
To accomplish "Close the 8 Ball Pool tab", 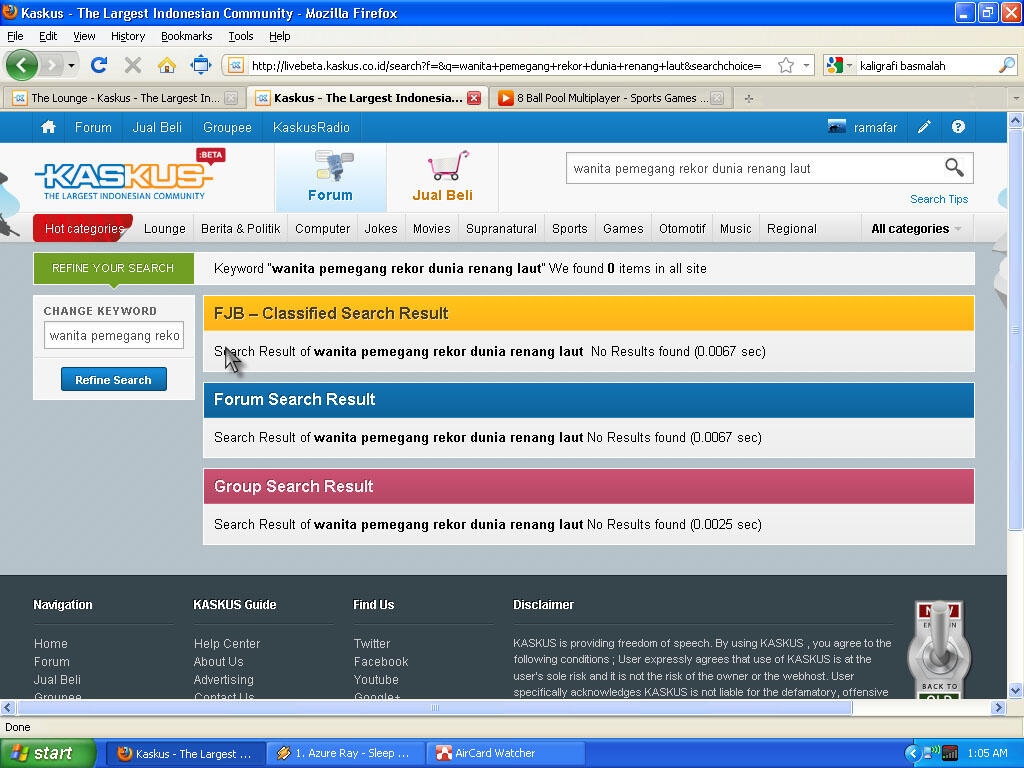I will 717,98.
